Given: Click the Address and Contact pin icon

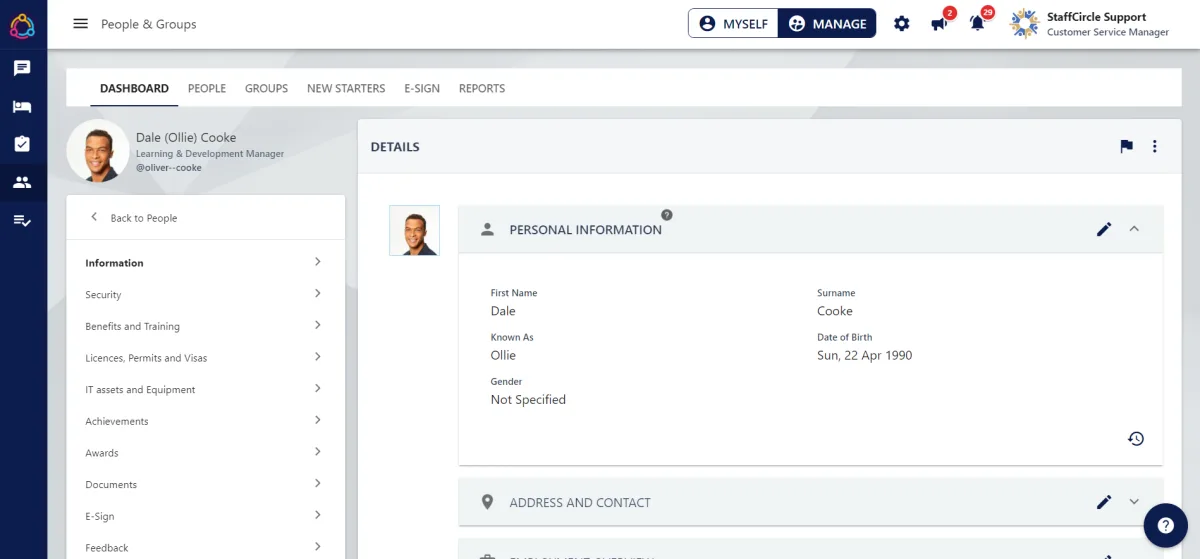Looking at the screenshot, I should 488,502.
